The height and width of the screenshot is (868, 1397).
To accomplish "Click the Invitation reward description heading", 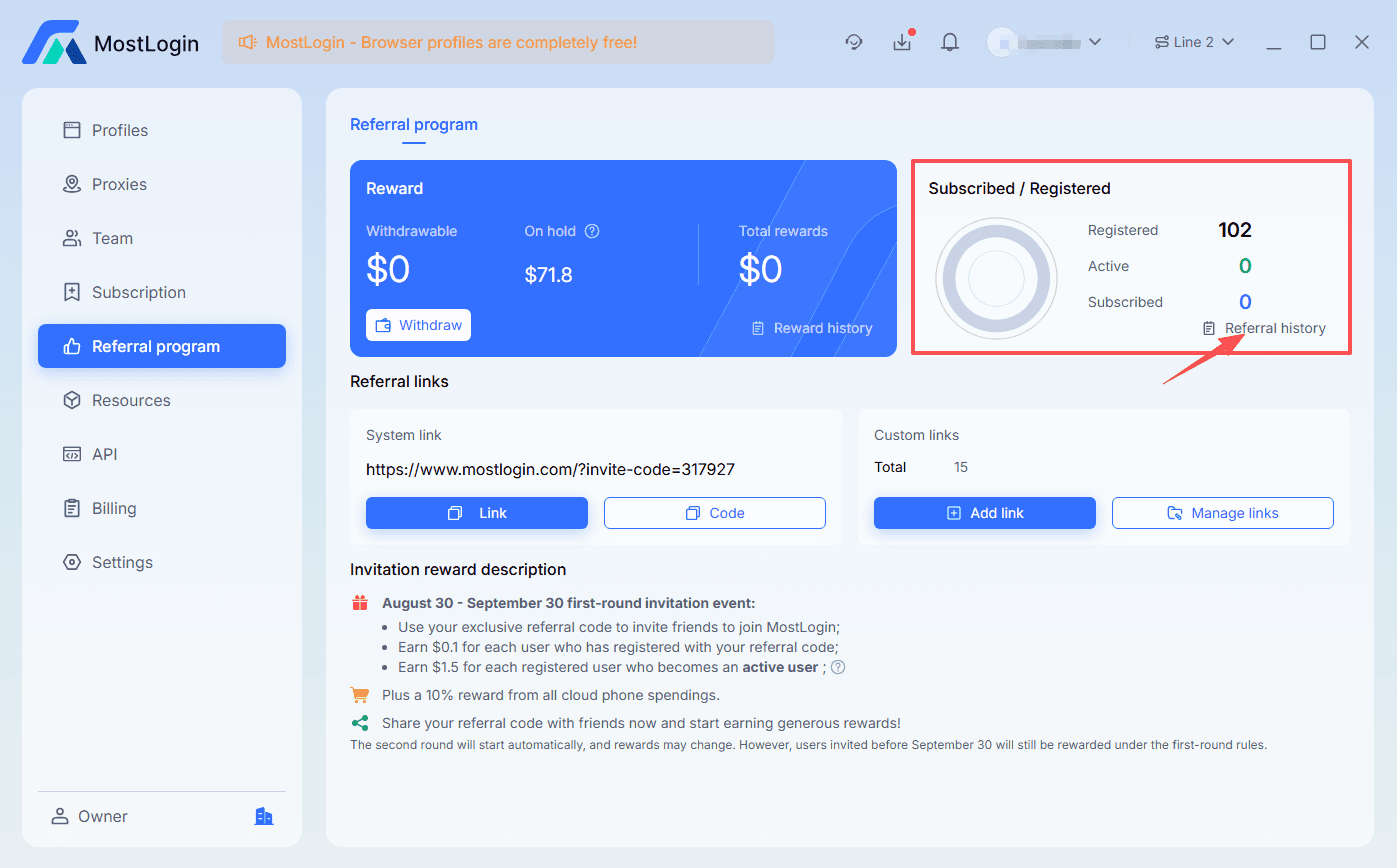I will pos(458,569).
